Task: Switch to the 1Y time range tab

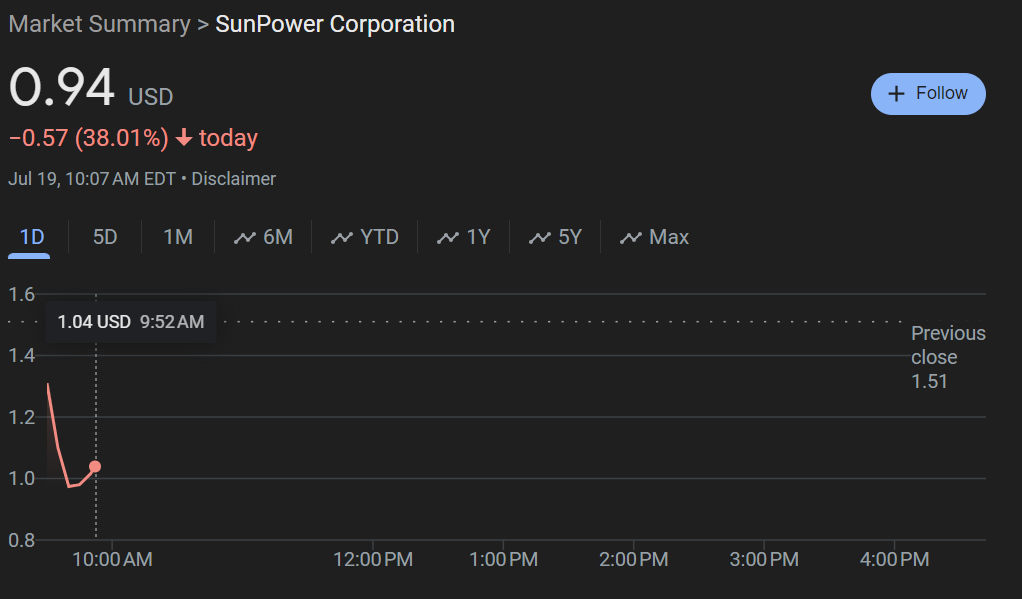Action: coord(463,237)
